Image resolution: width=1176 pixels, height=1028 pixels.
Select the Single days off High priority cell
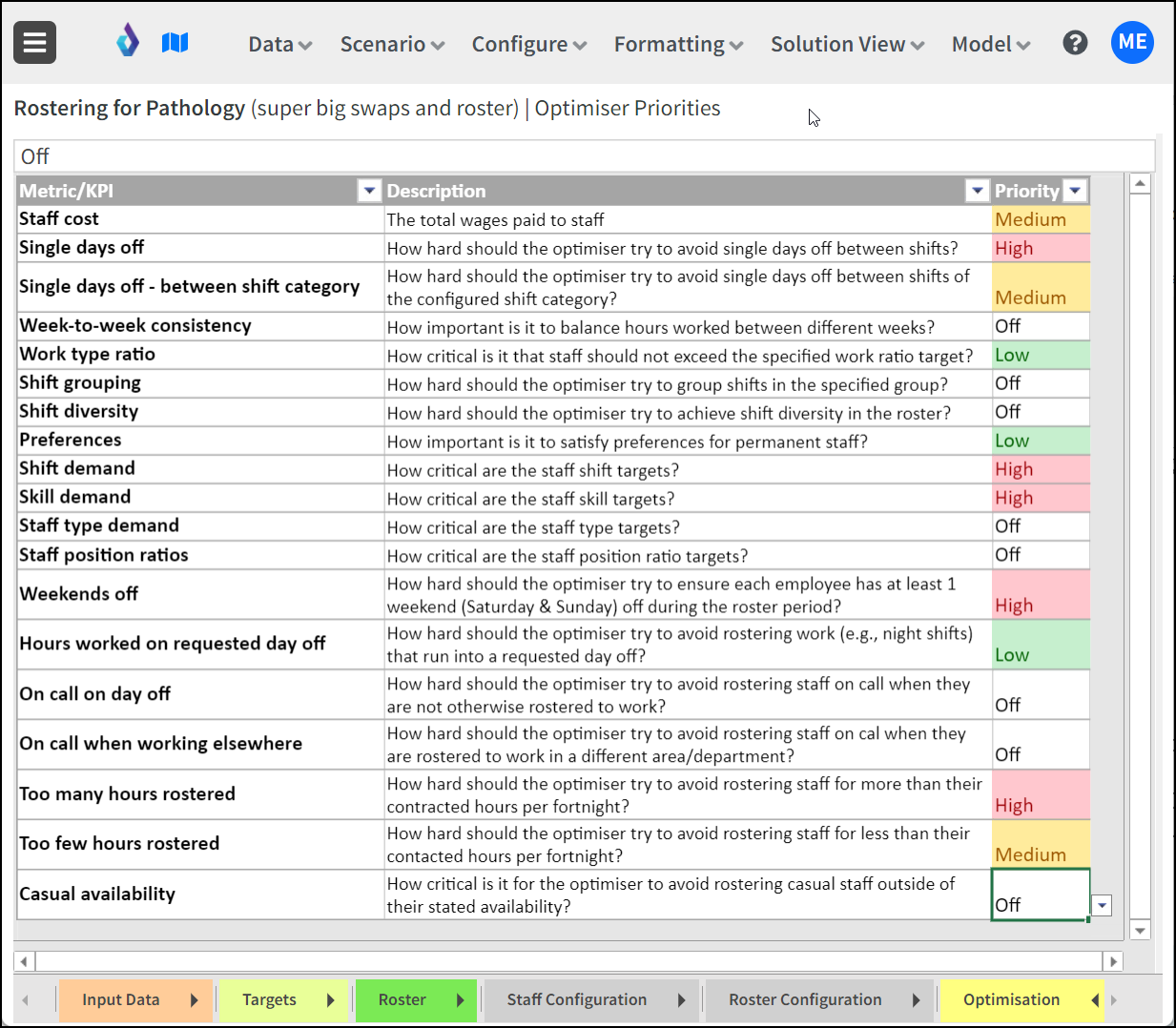point(1041,248)
